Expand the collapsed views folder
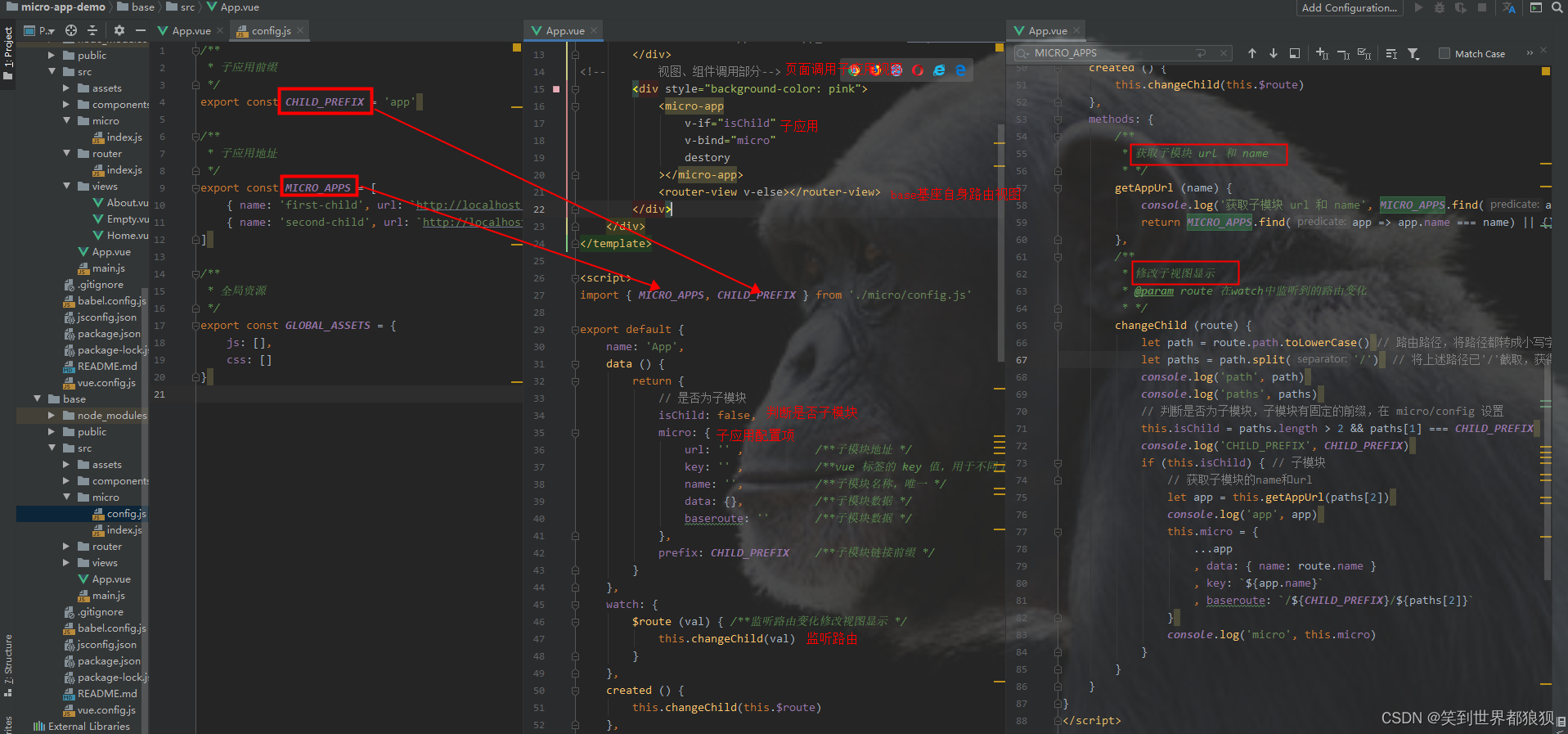 point(66,562)
